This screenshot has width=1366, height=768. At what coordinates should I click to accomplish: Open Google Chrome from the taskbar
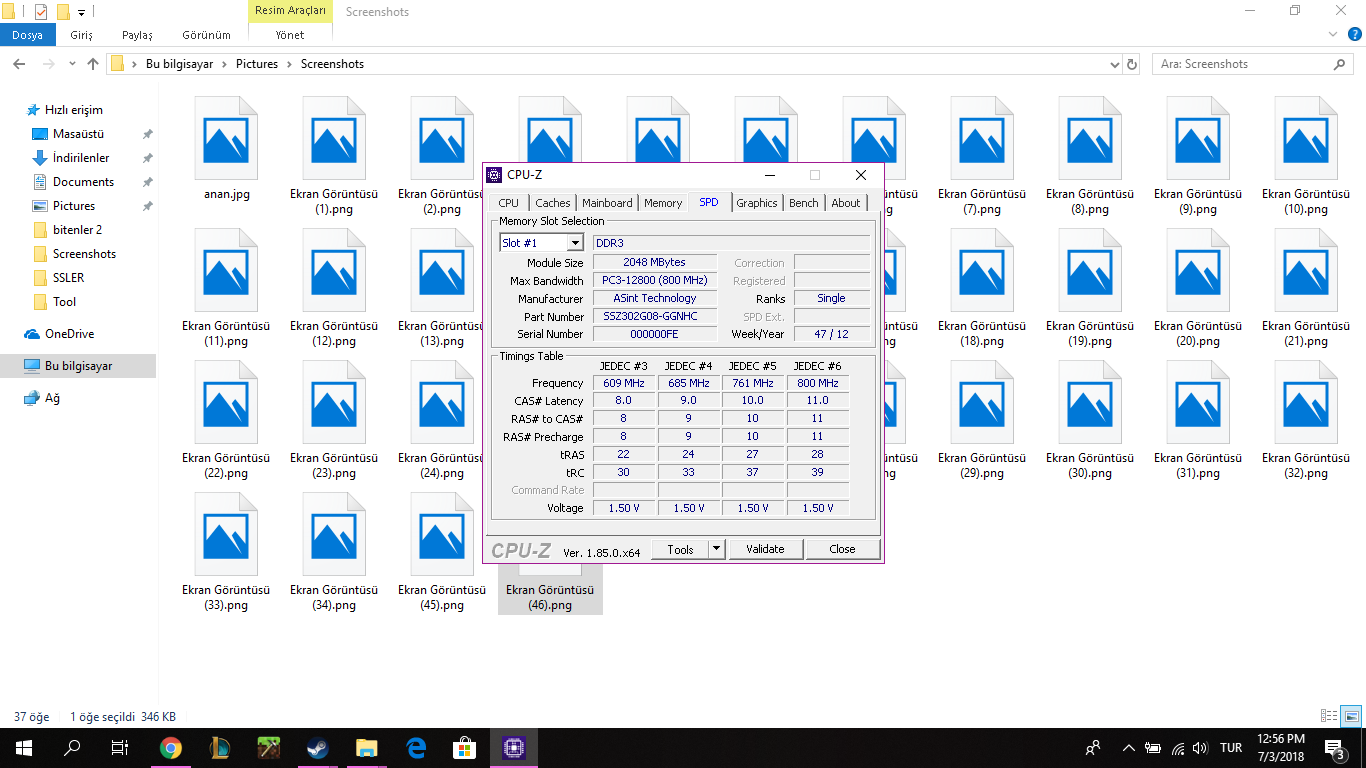point(171,748)
